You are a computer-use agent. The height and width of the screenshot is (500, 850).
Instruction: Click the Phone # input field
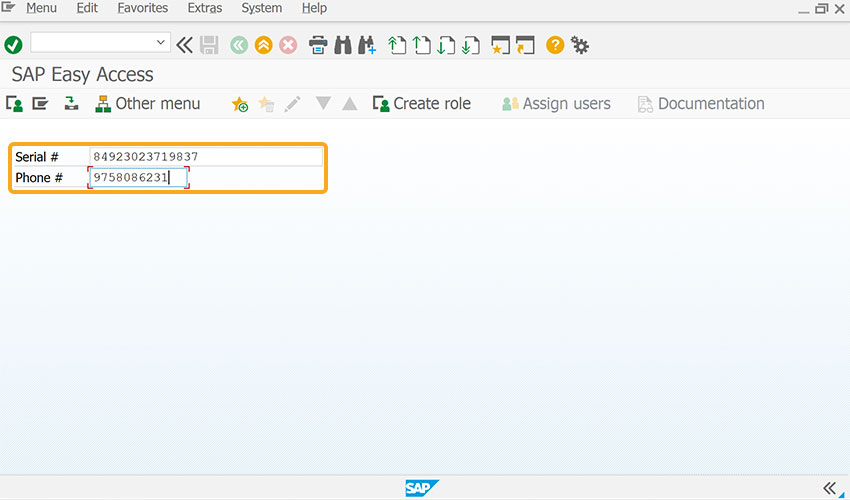click(138, 177)
